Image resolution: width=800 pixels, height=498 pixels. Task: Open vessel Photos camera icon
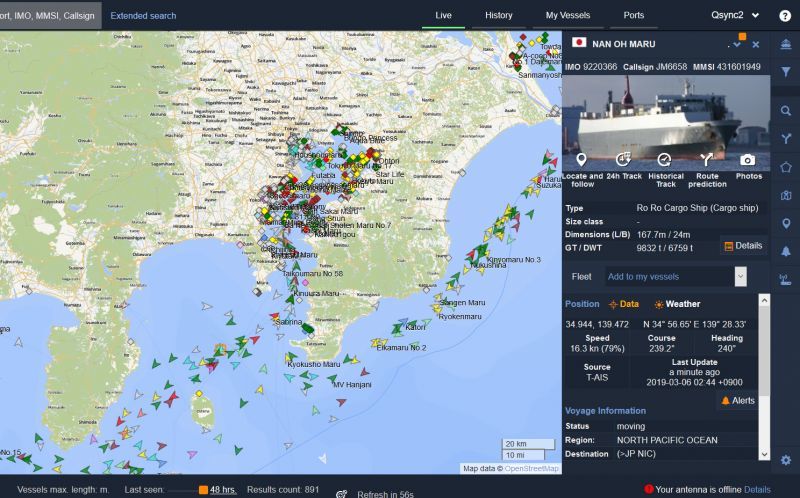748,160
